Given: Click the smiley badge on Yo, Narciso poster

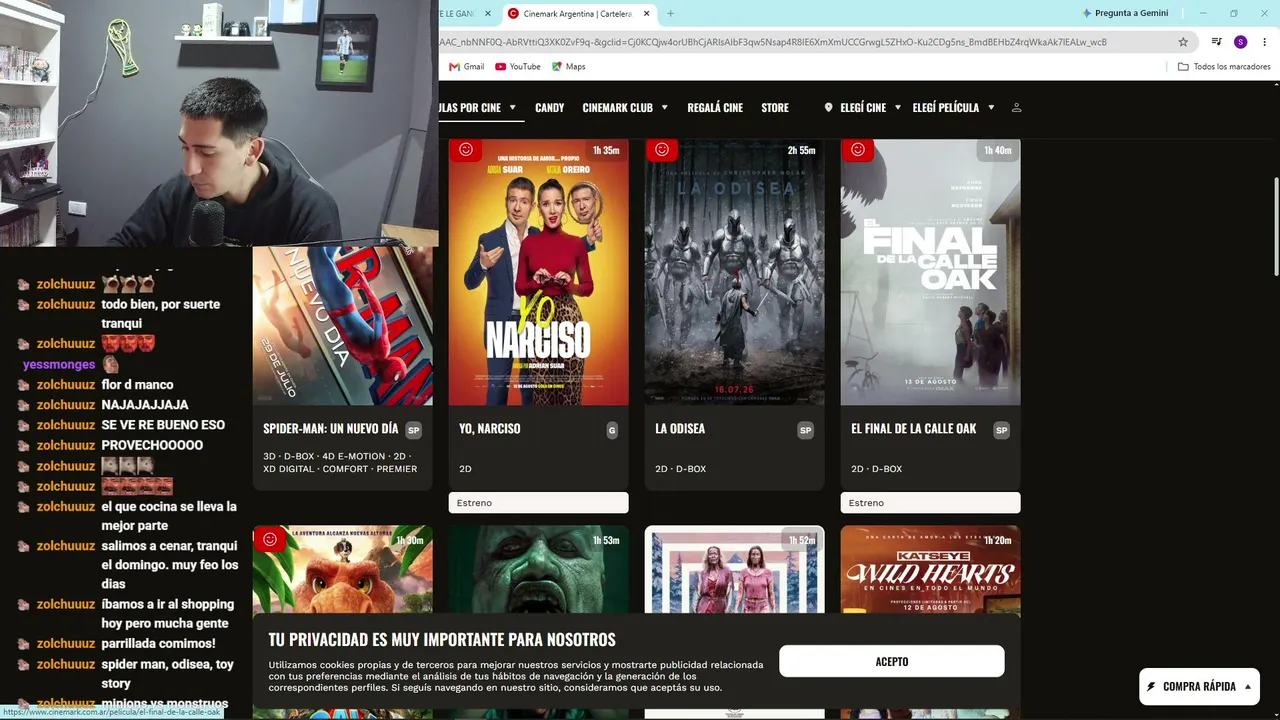Looking at the screenshot, I should [x=466, y=150].
